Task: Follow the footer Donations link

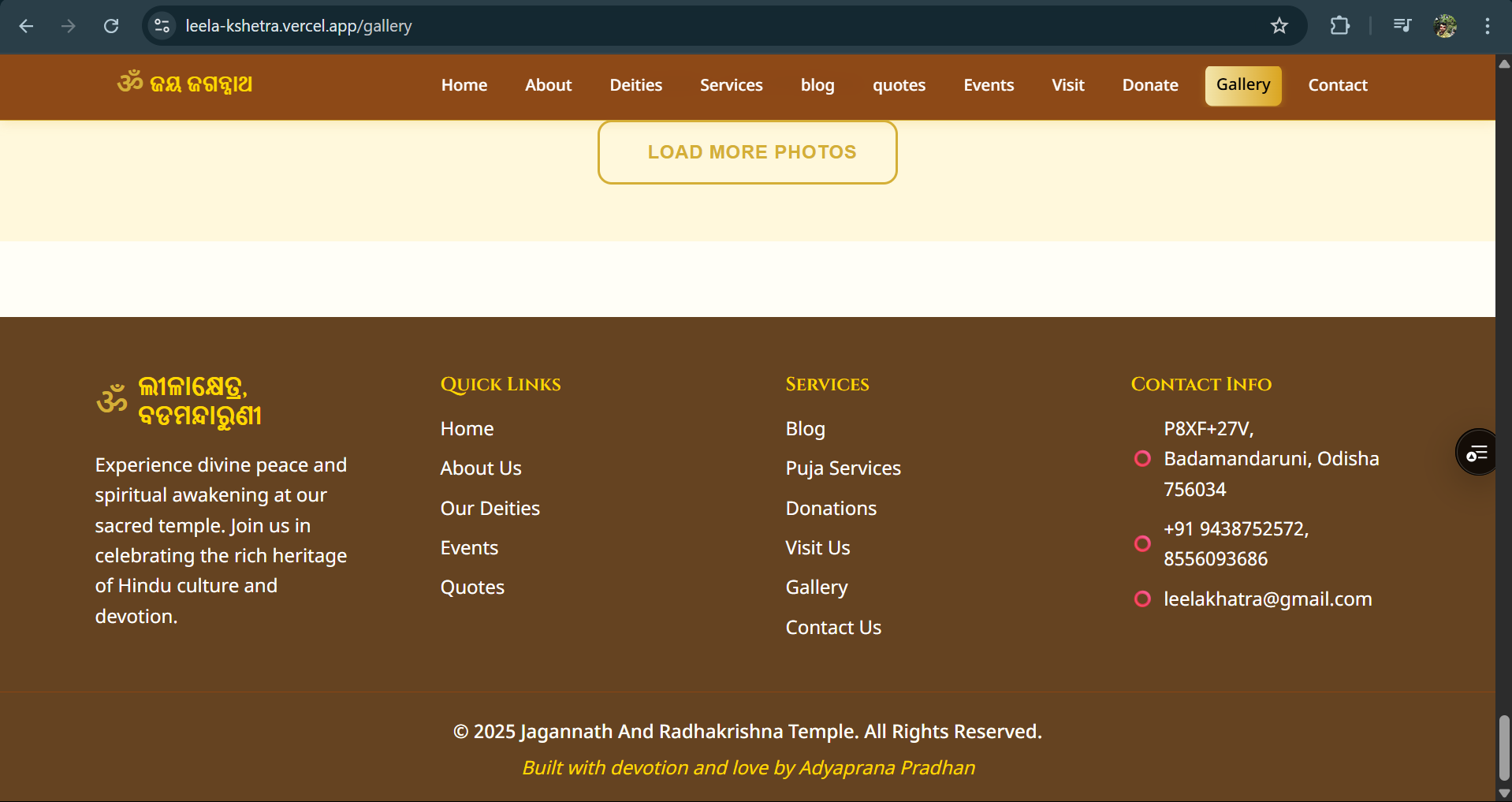Action: coord(831,509)
